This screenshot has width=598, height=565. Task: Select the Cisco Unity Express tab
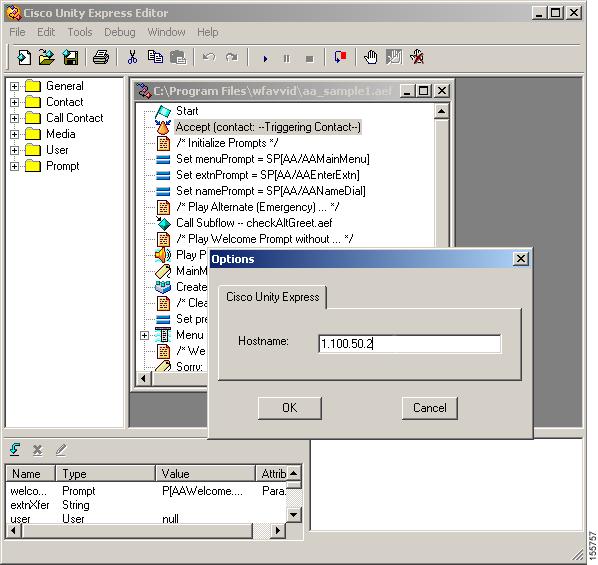pyautogui.click(x=272, y=297)
